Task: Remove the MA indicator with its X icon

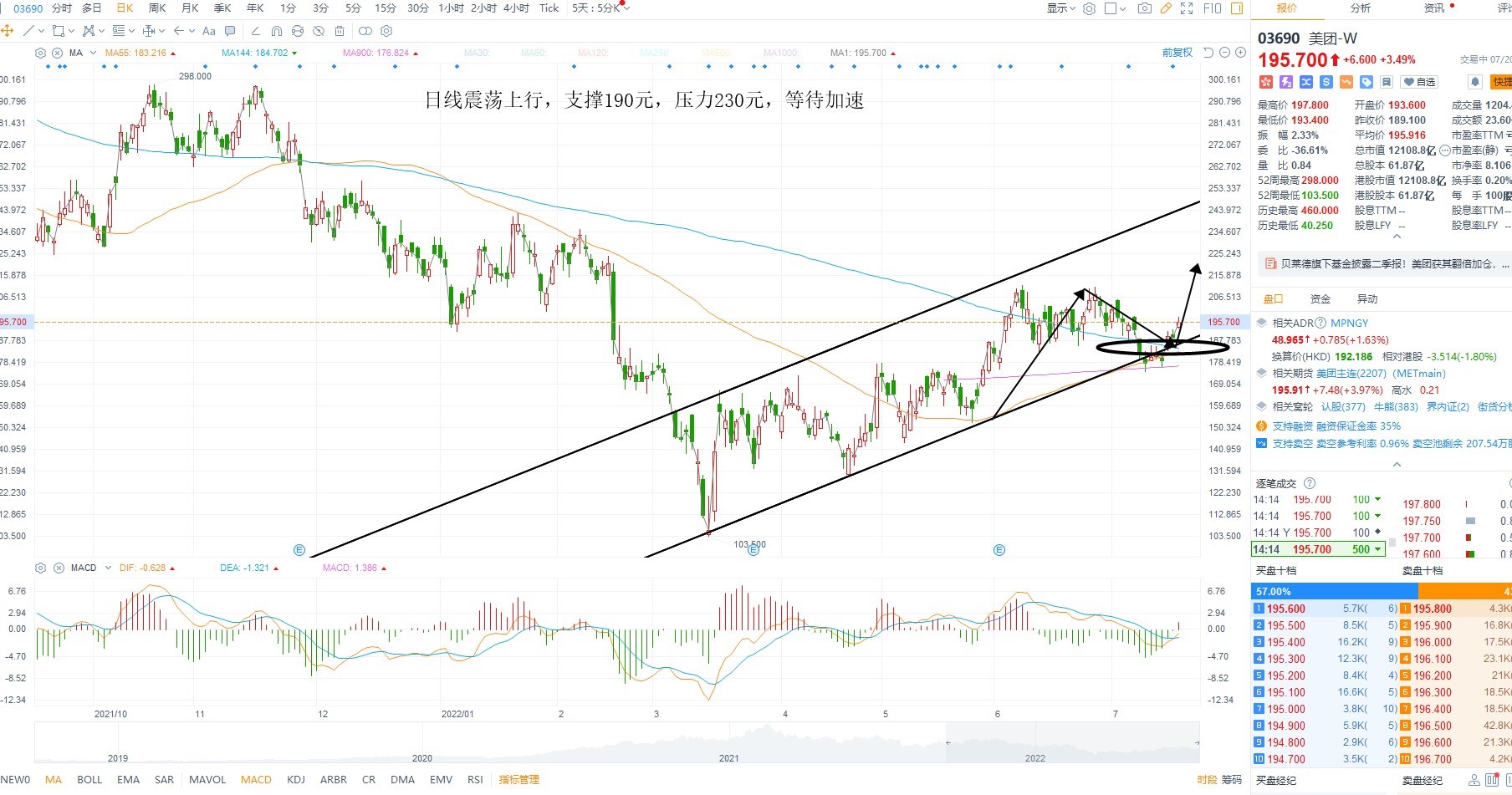Action: tap(58, 53)
